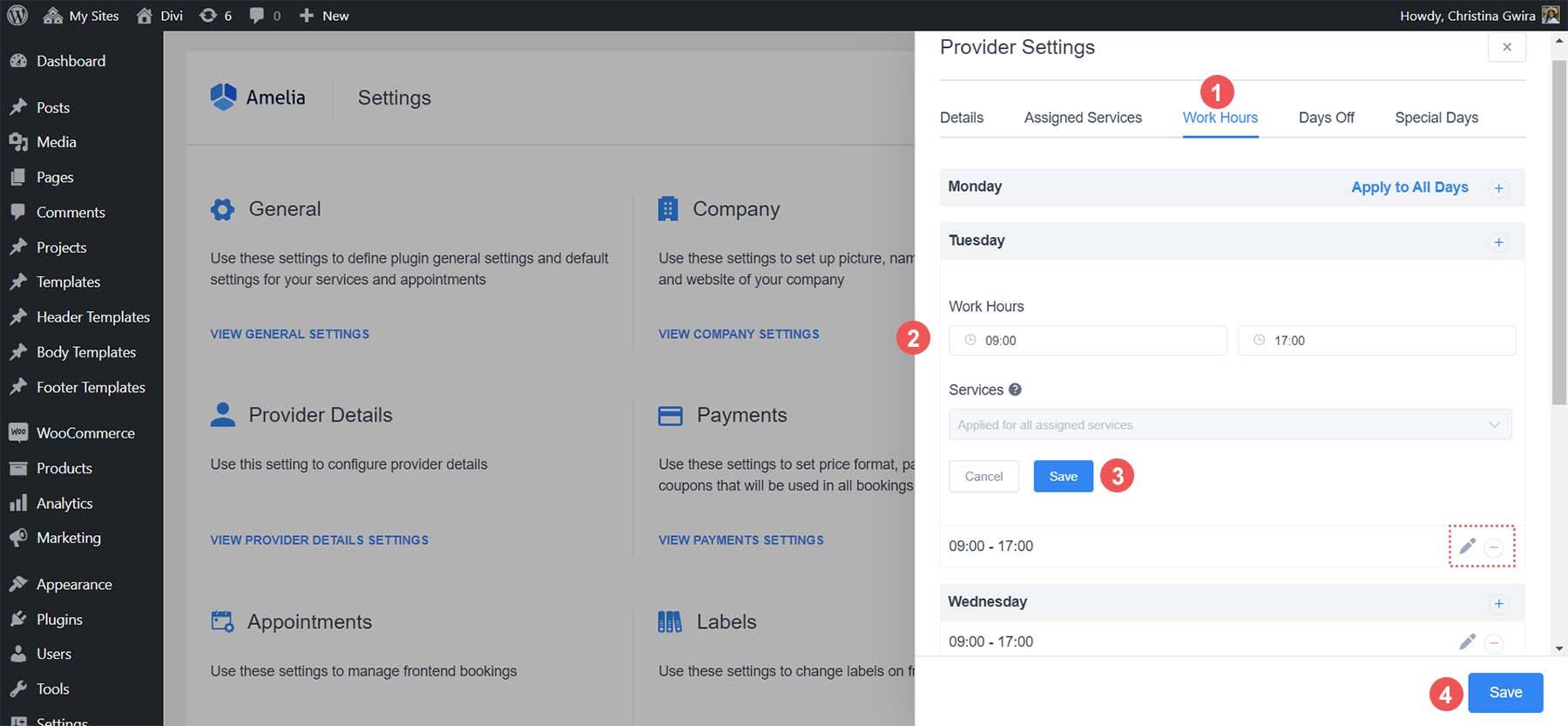
Task: Click the WordPress logo in admin bar
Action: point(17,16)
